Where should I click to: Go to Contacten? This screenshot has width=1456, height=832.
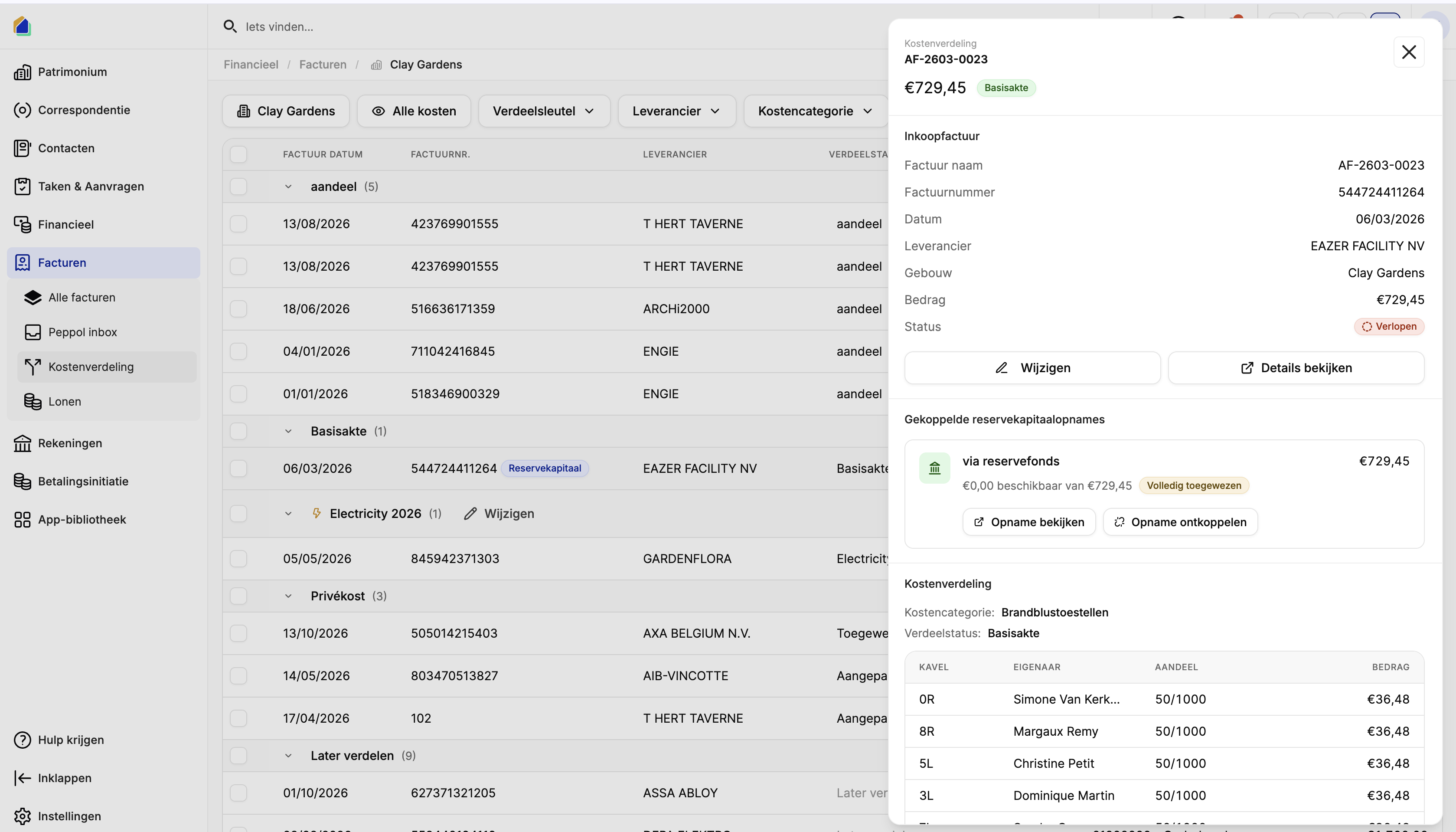pos(103,148)
